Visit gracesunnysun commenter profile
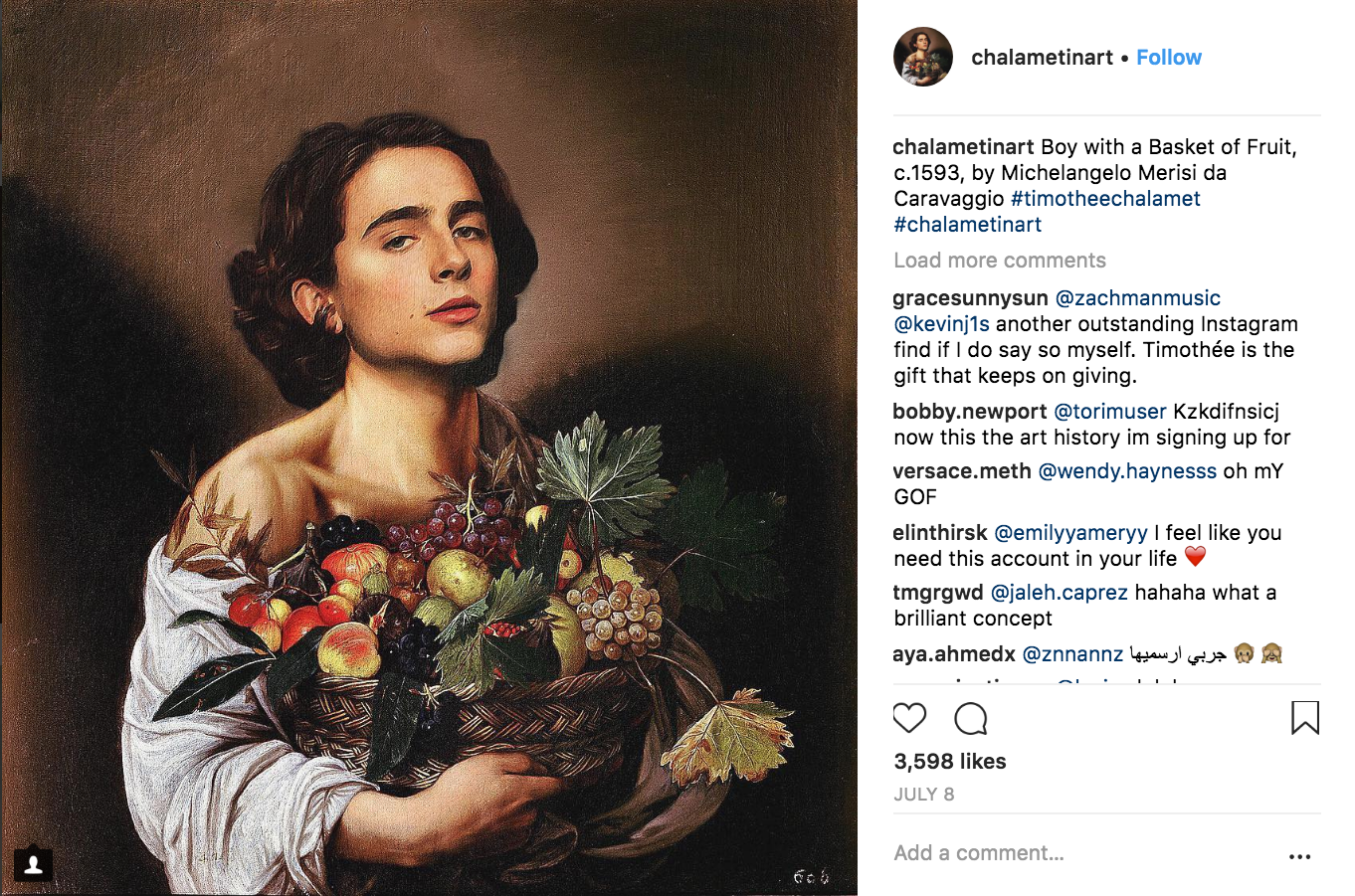This screenshot has width=1355, height=896. point(970,298)
